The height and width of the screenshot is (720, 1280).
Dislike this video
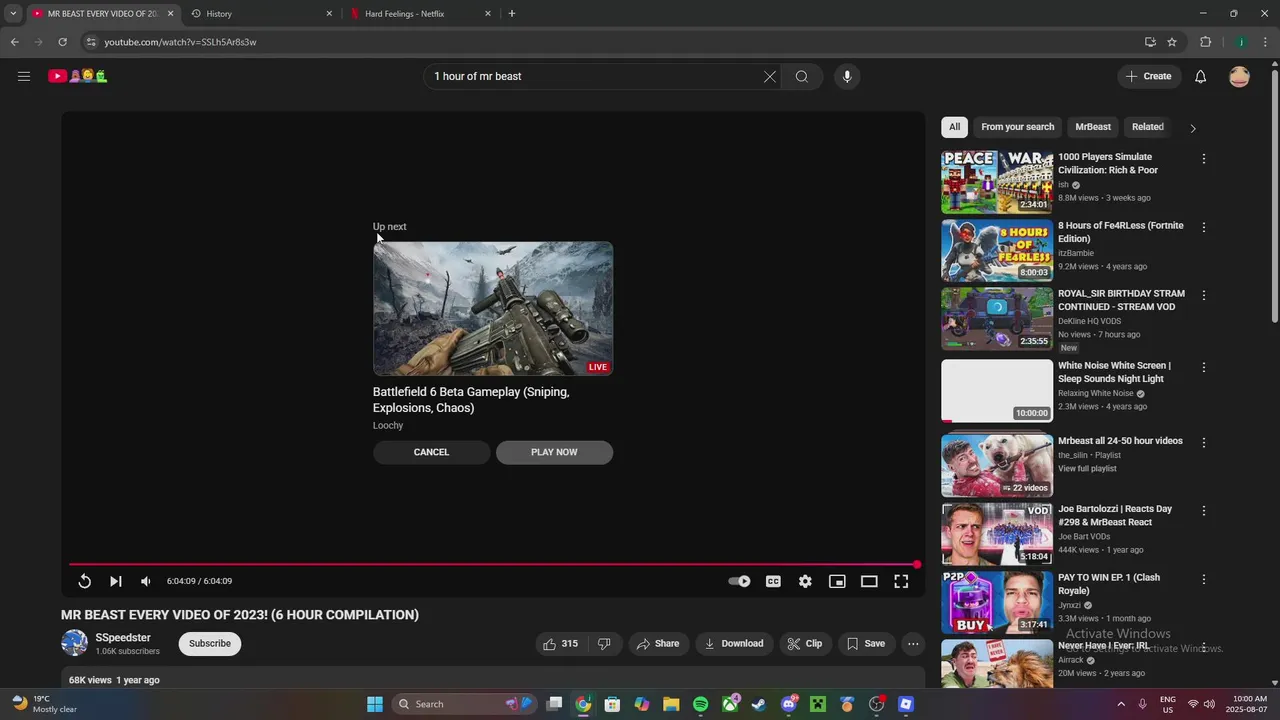pyautogui.click(x=604, y=644)
